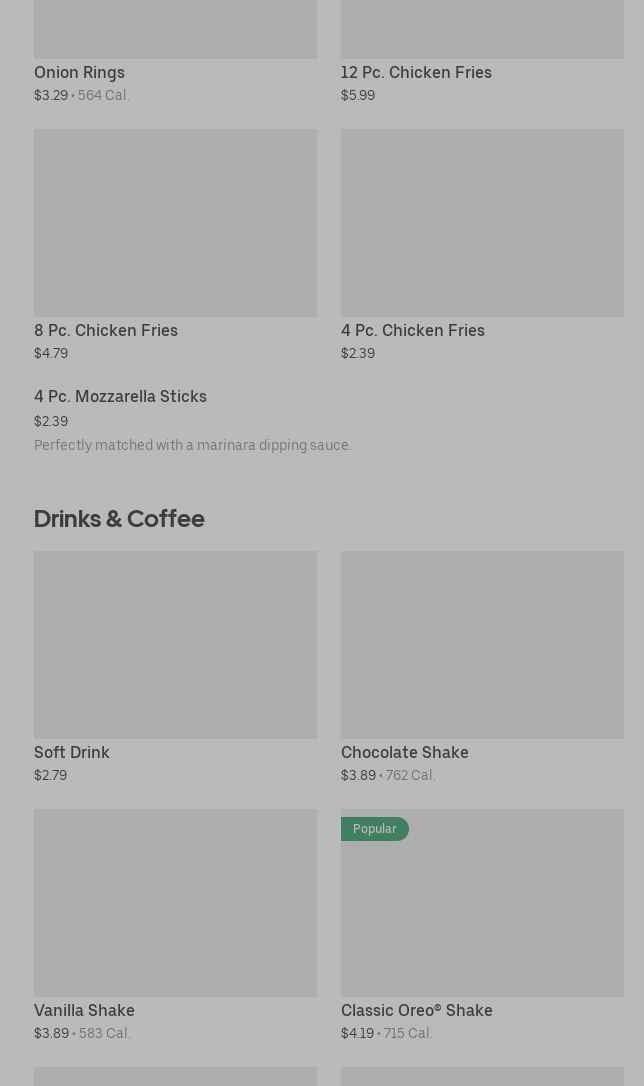The image size is (644, 1086).
Task: Open the 4 Pc. Mozzarella Sticks item
Action: tap(120, 396)
